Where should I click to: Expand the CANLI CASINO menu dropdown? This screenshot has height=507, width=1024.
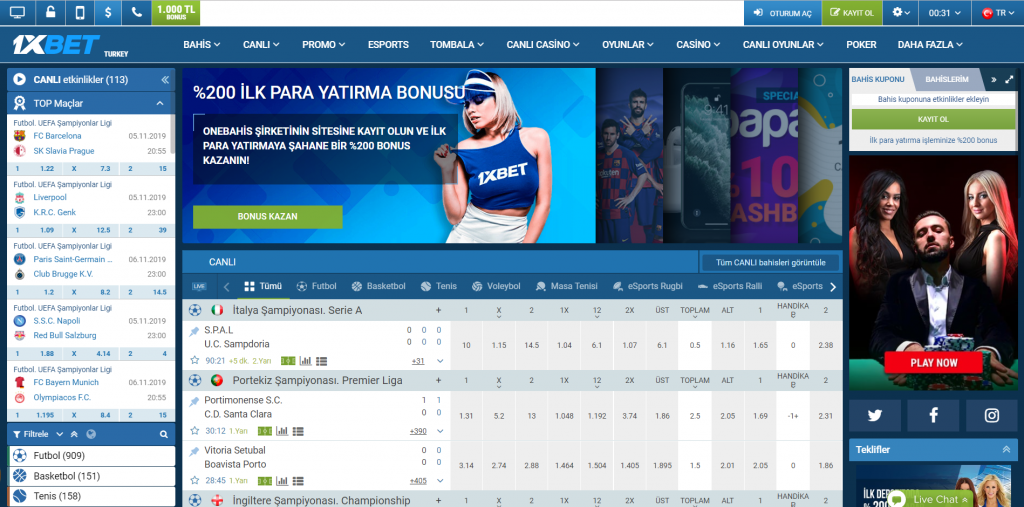pos(543,45)
